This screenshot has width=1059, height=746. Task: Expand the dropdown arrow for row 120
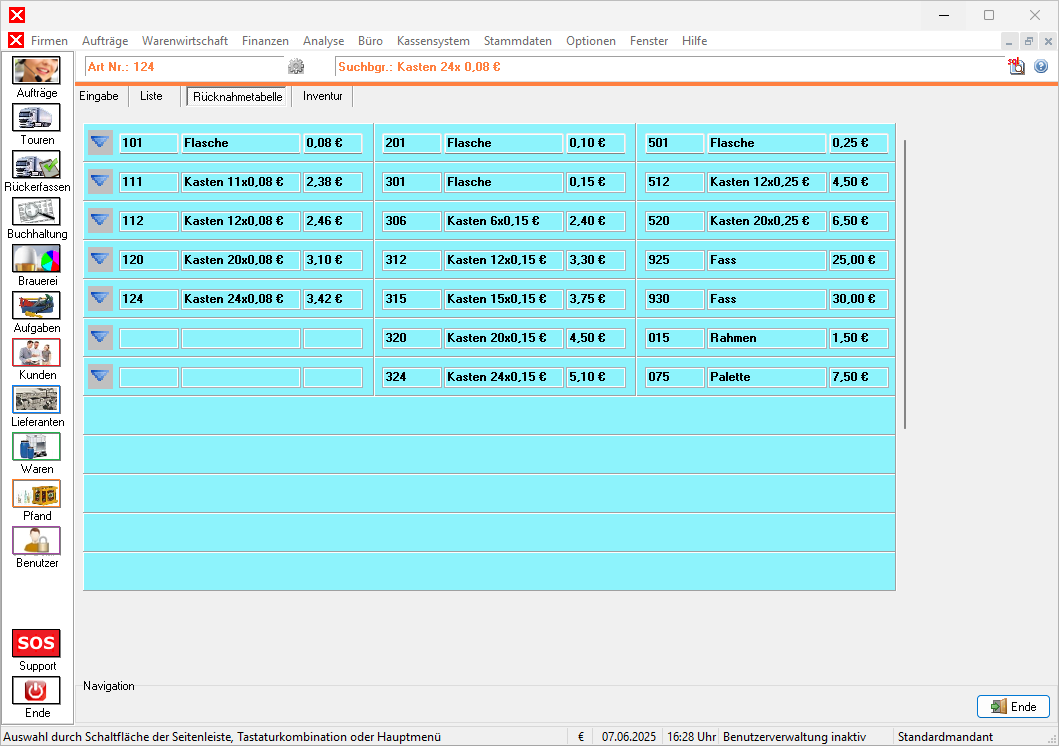click(x=100, y=260)
